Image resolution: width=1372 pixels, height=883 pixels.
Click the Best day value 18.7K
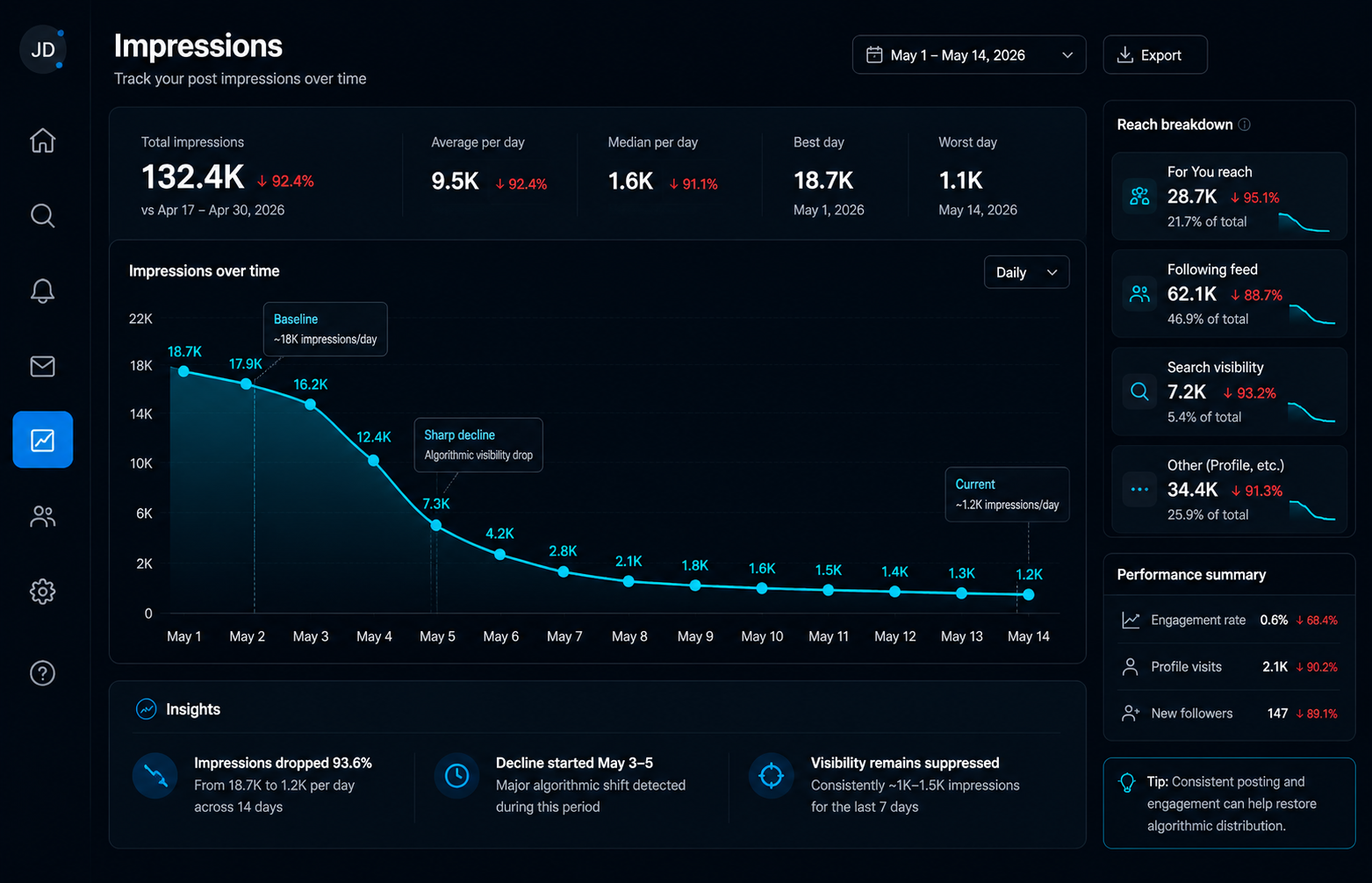[x=823, y=181]
